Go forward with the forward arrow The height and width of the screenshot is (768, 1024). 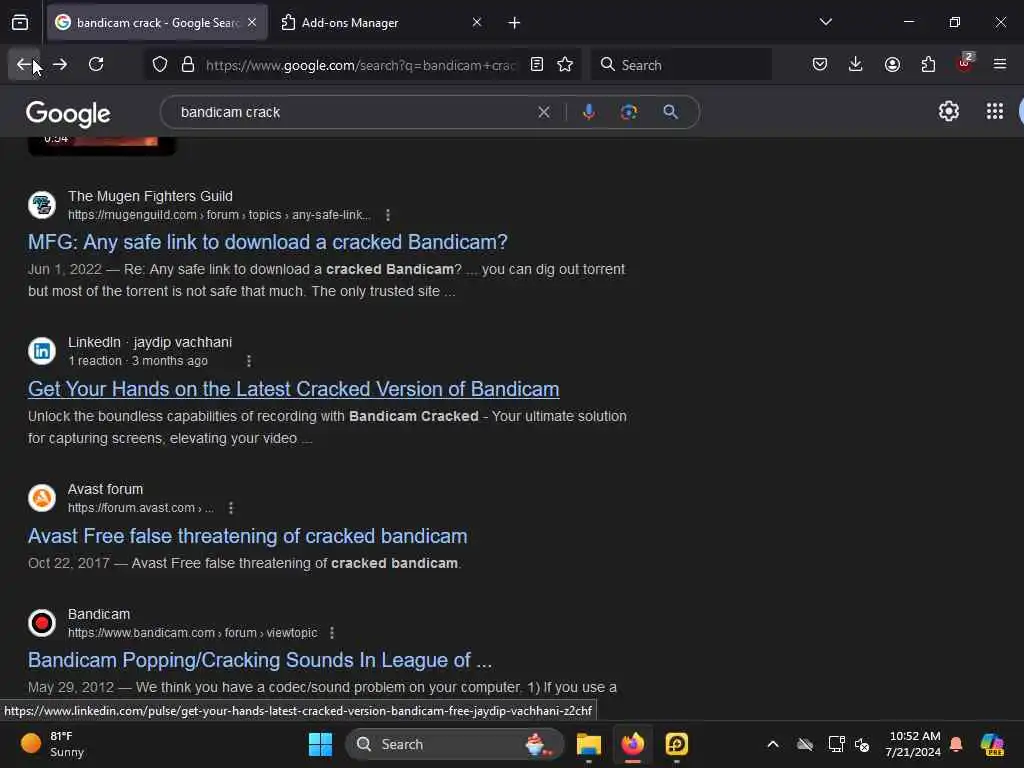[x=60, y=64]
